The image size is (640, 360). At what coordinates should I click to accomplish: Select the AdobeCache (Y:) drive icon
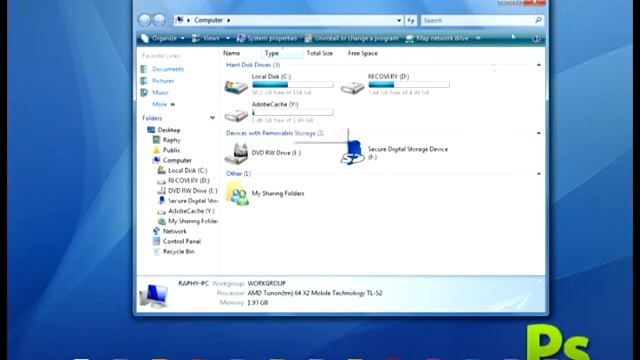point(236,115)
